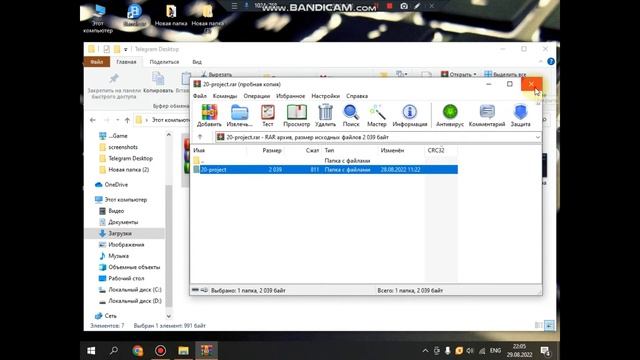Click Копировать in Explorer ribbon
The width and height of the screenshot is (640, 360).
[158, 82]
